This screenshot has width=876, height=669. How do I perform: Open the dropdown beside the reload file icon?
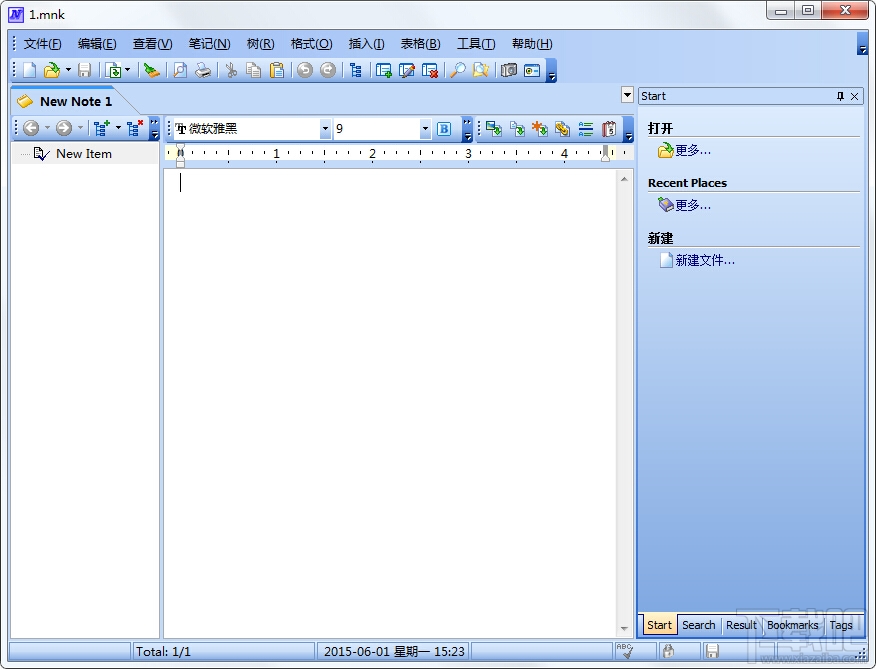127,70
